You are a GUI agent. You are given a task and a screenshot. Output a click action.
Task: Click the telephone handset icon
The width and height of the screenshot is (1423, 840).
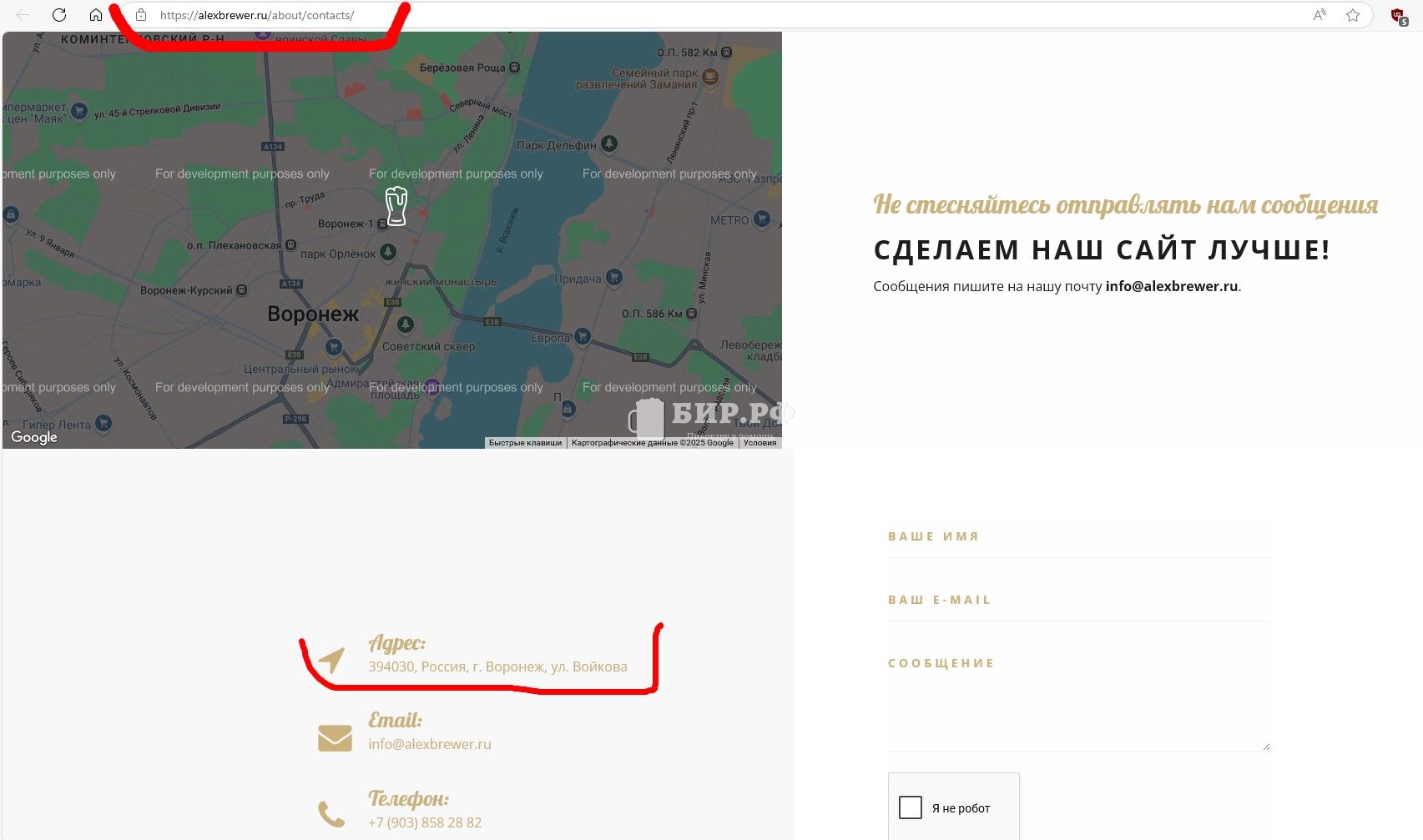click(331, 814)
